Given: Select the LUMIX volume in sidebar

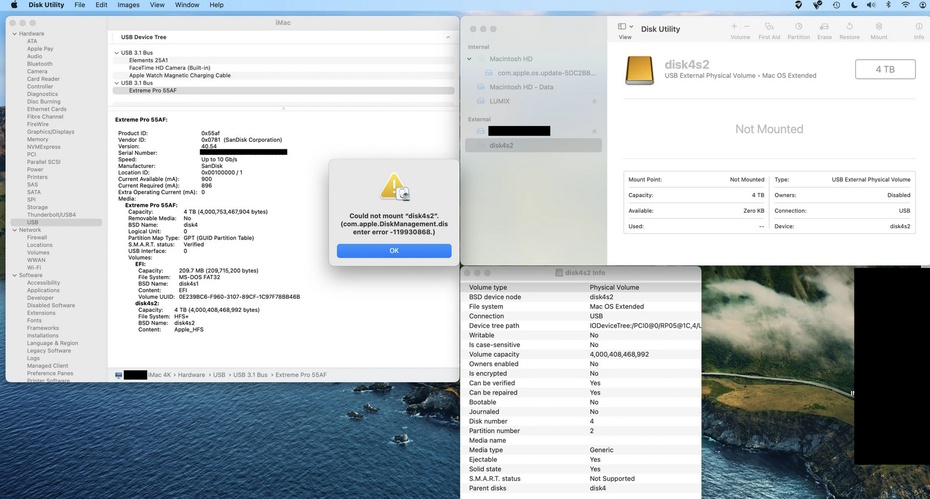Looking at the screenshot, I should (499, 101).
